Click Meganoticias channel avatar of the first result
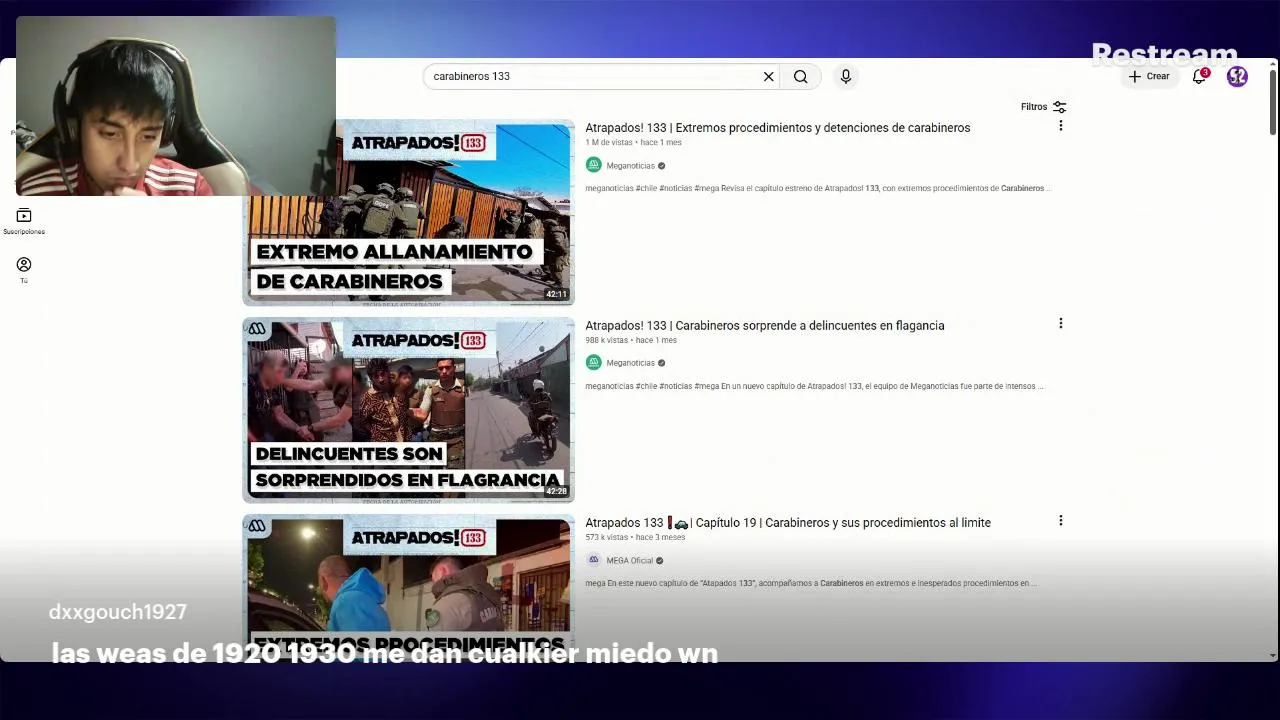The height and width of the screenshot is (720, 1280). [593, 165]
